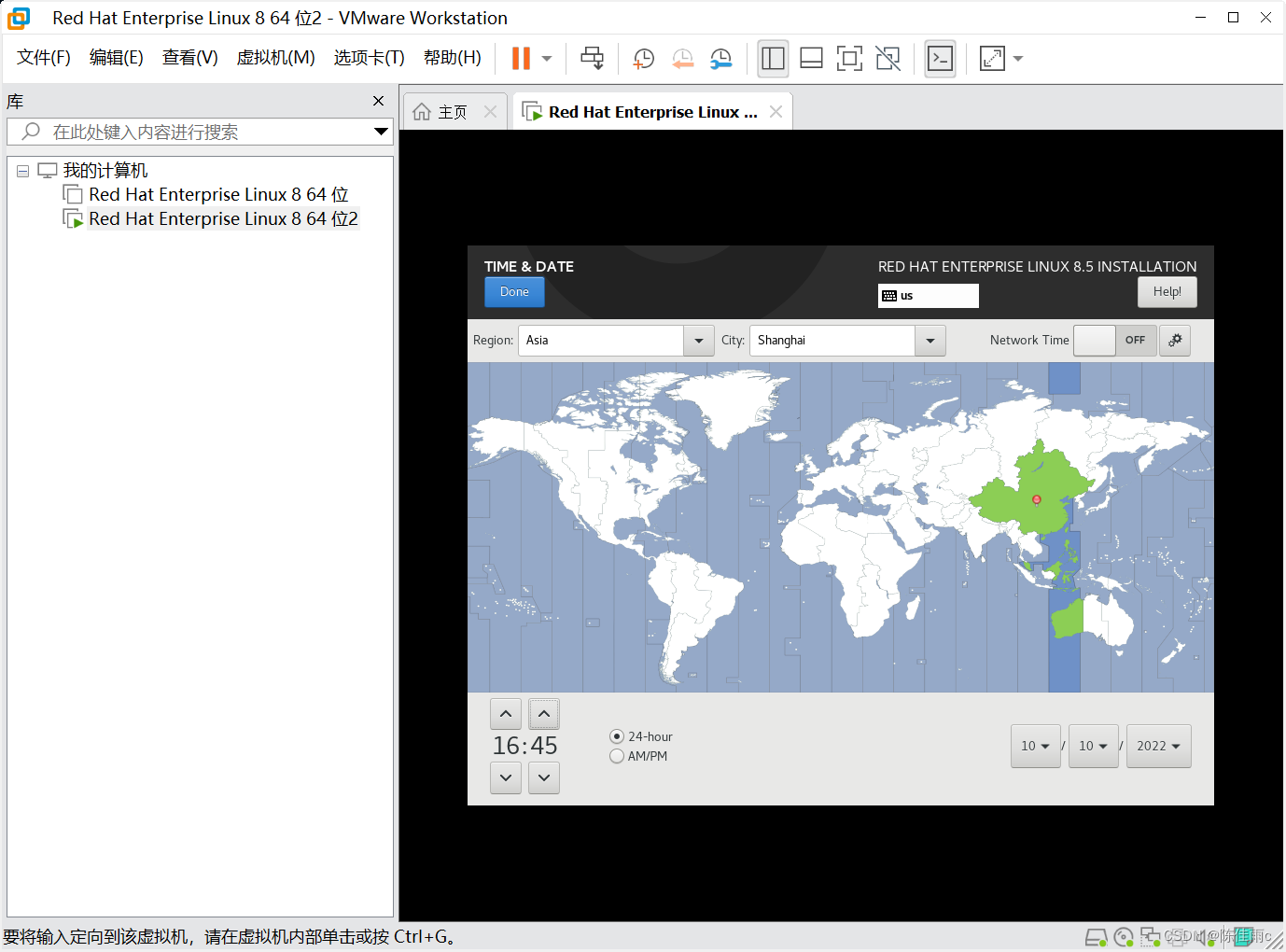This screenshot has width=1286, height=952.
Task: Revert to previous snapshot icon
Action: point(682,59)
